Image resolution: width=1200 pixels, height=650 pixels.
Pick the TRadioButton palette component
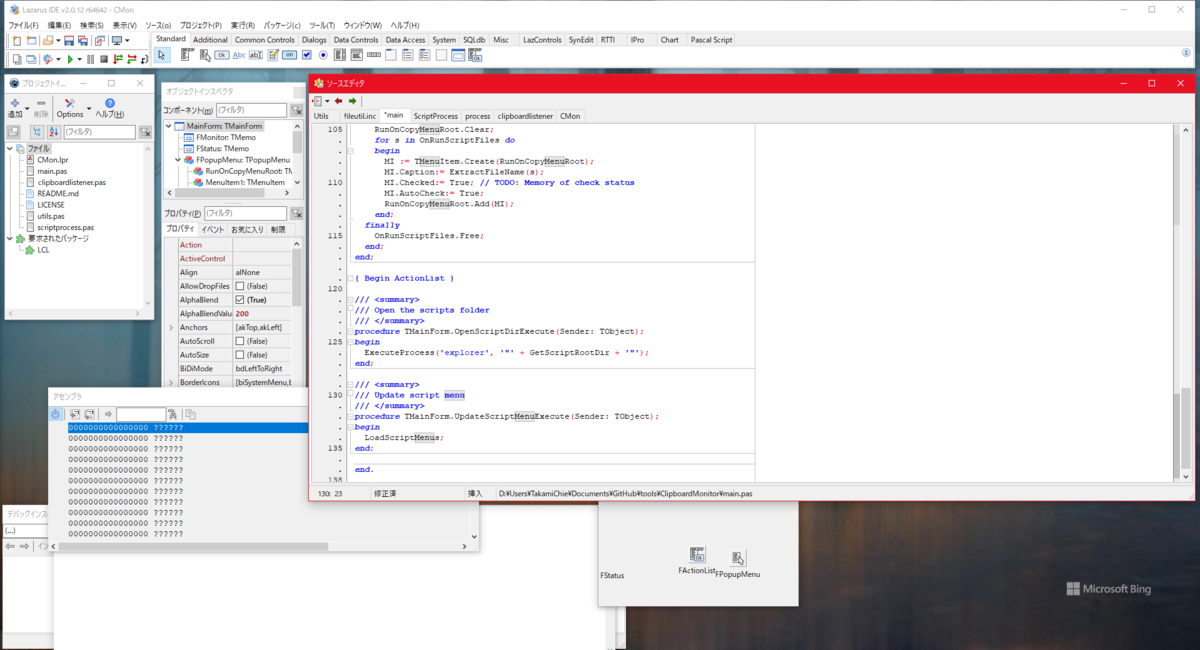tap(323, 55)
